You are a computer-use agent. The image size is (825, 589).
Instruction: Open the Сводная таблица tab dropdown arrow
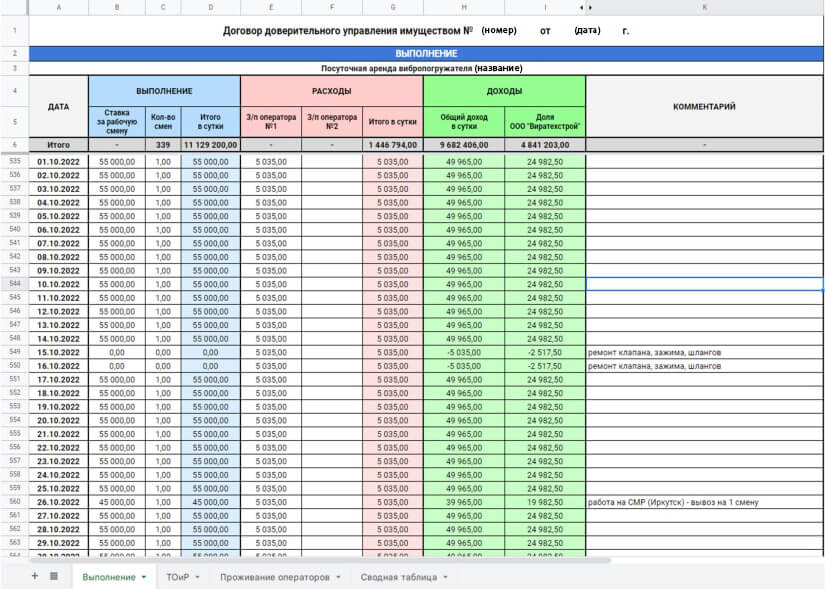445,577
